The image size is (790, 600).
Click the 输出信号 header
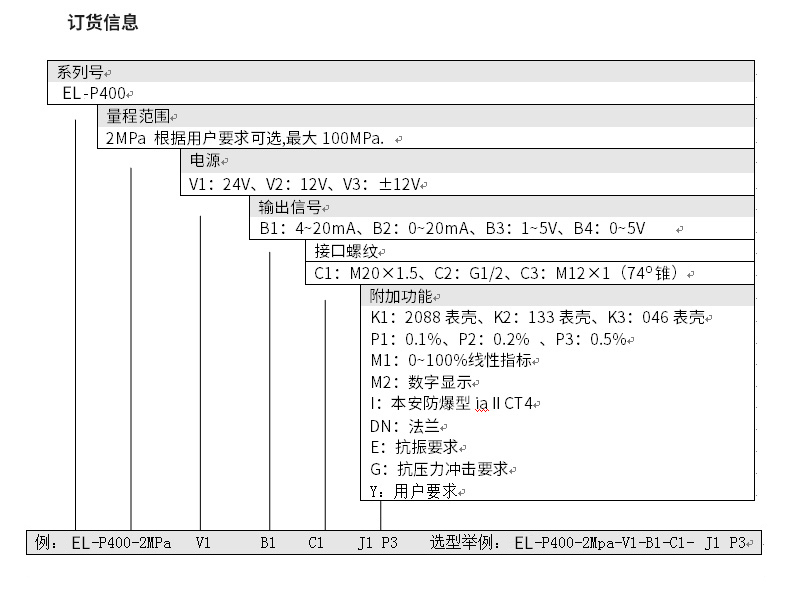290,207
